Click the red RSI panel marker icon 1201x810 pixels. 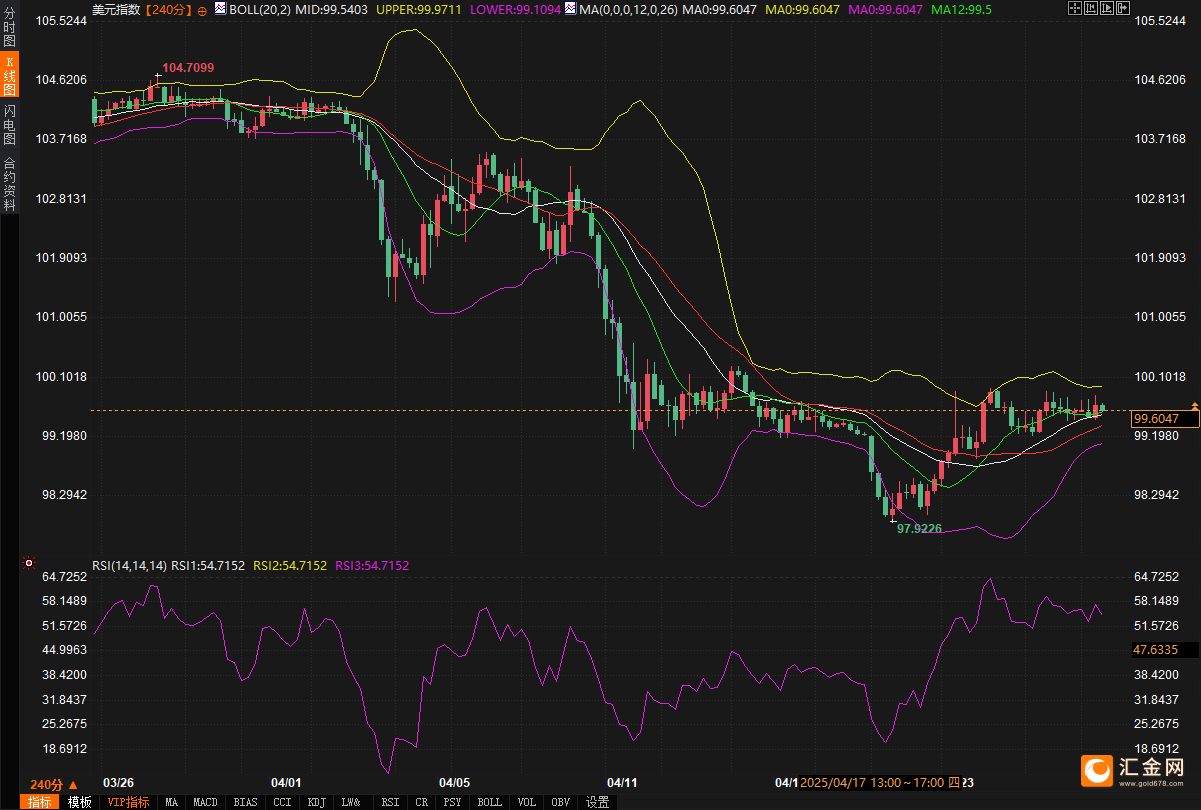[29, 563]
